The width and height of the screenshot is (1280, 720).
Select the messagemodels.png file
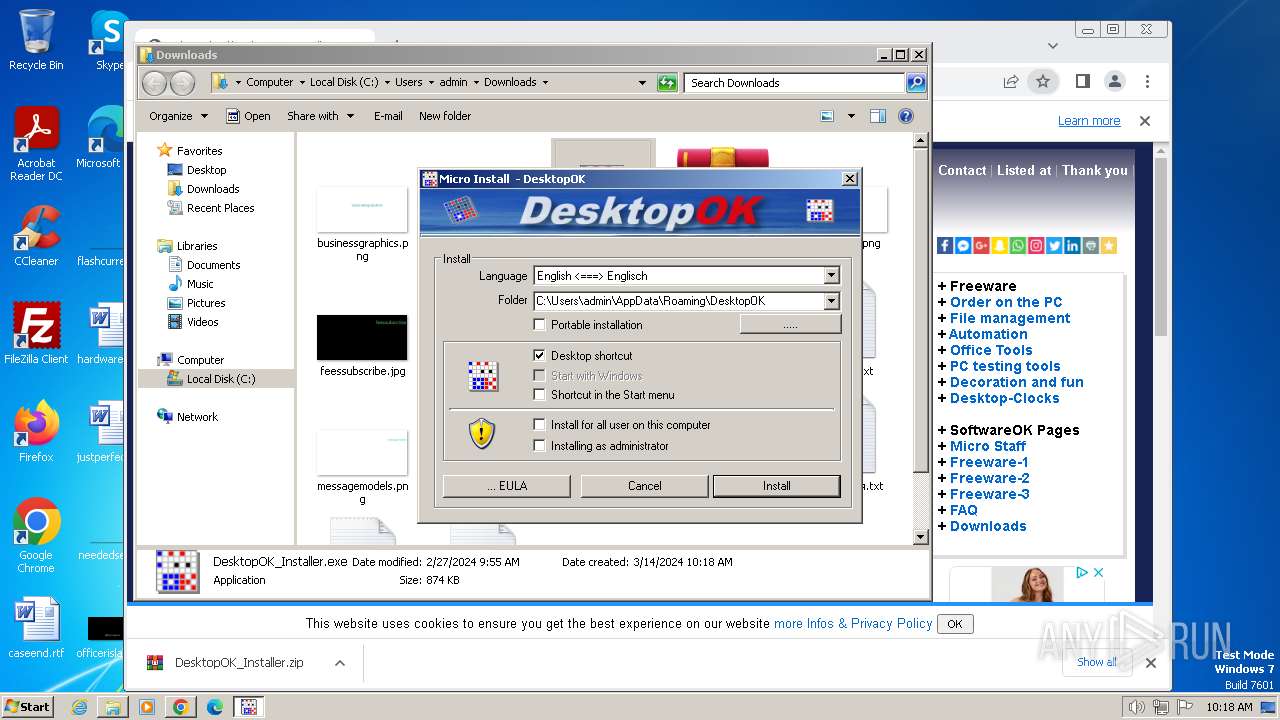(362, 467)
